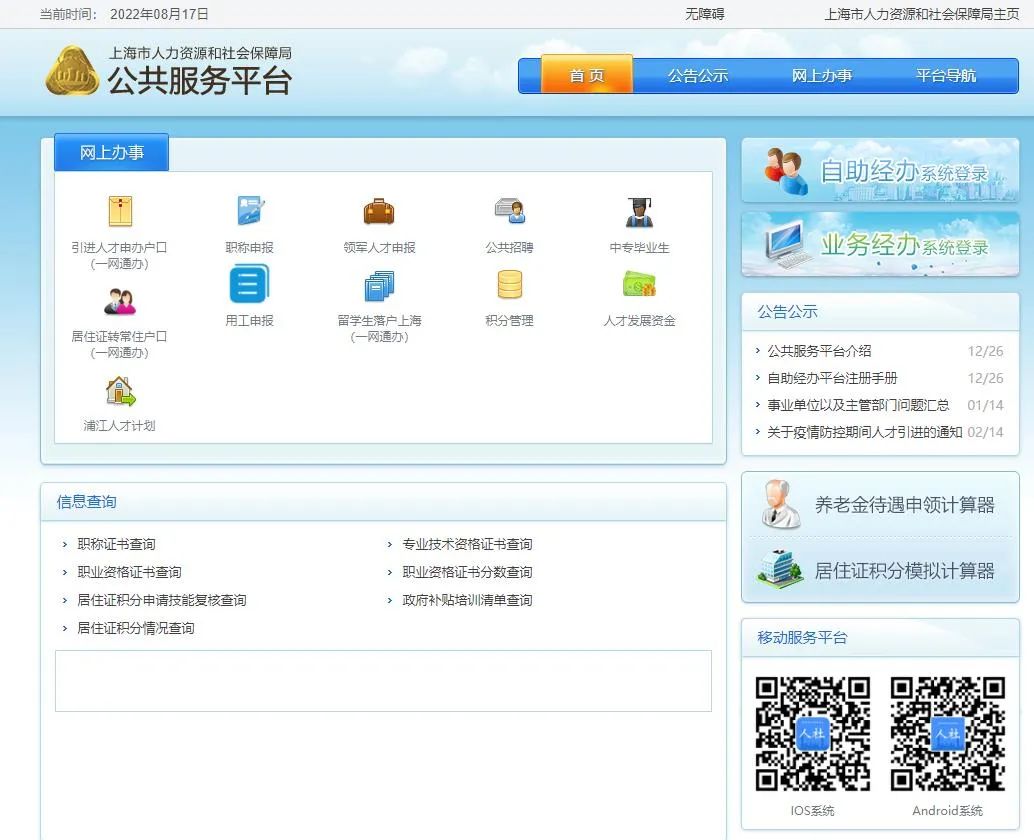Click the computer icon on 业务经办 banner
This screenshot has width=1034, height=840.
point(789,244)
